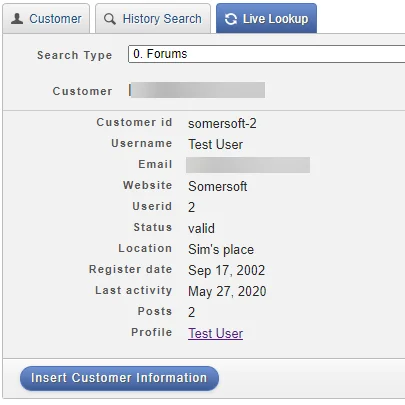Click the May 27, 2020 last activity date
Screen dimensions: 405x405
click(x=227, y=291)
